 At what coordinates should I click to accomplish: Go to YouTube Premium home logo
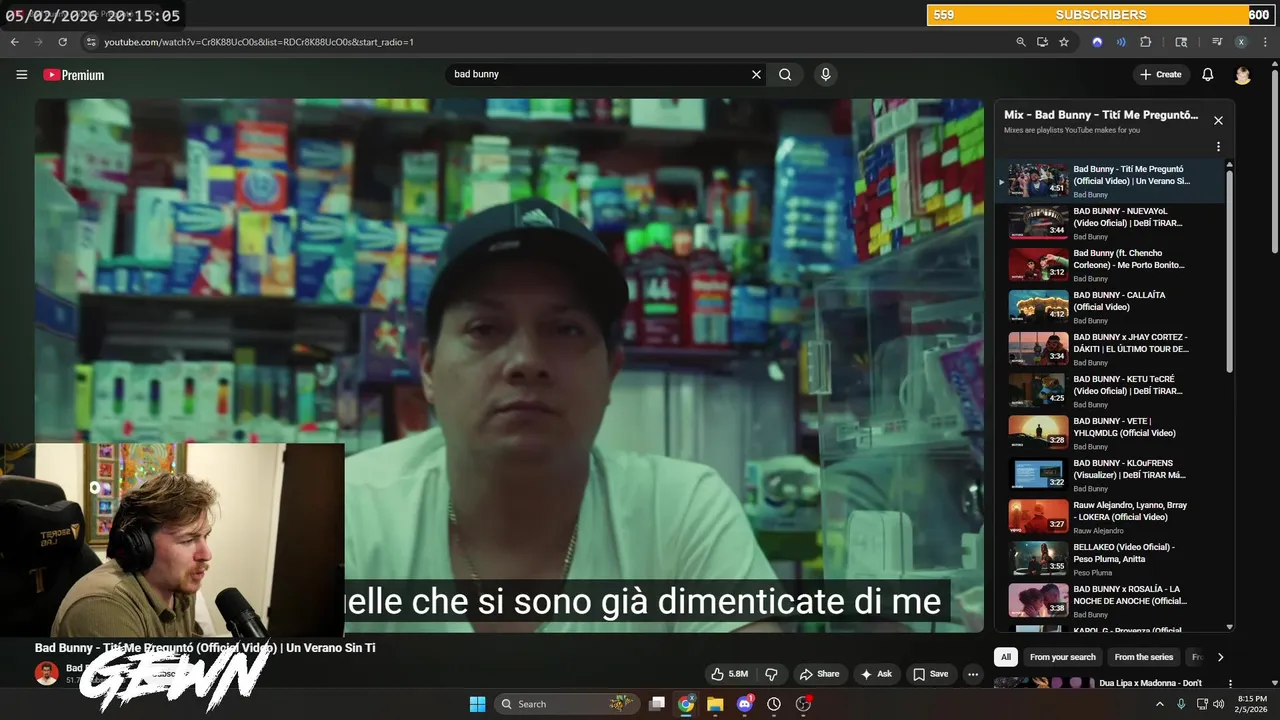(x=73, y=75)
